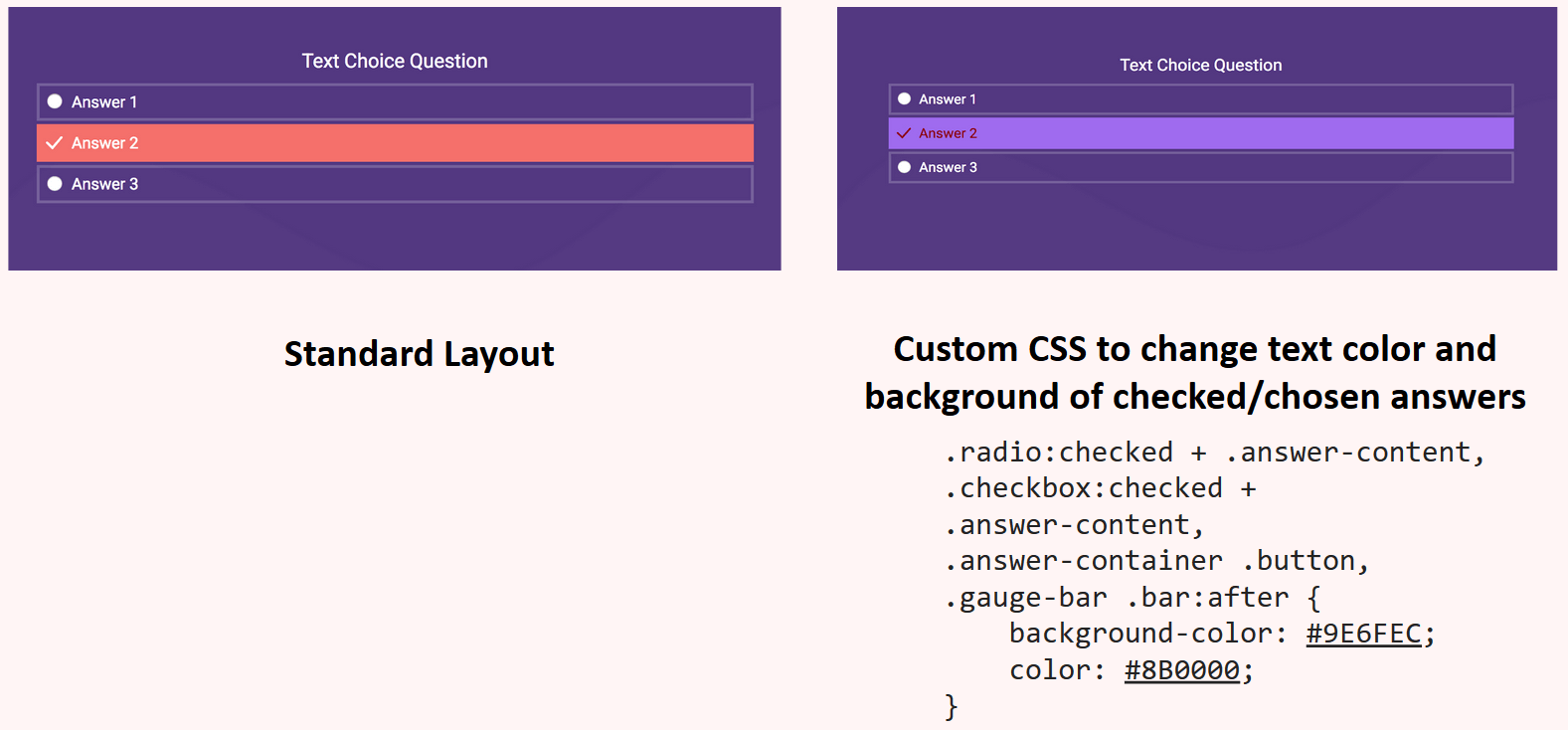Click the Text Choice Question heading on right panel
This screenshot has height=730, width=1568.
tap(1200, 65)
